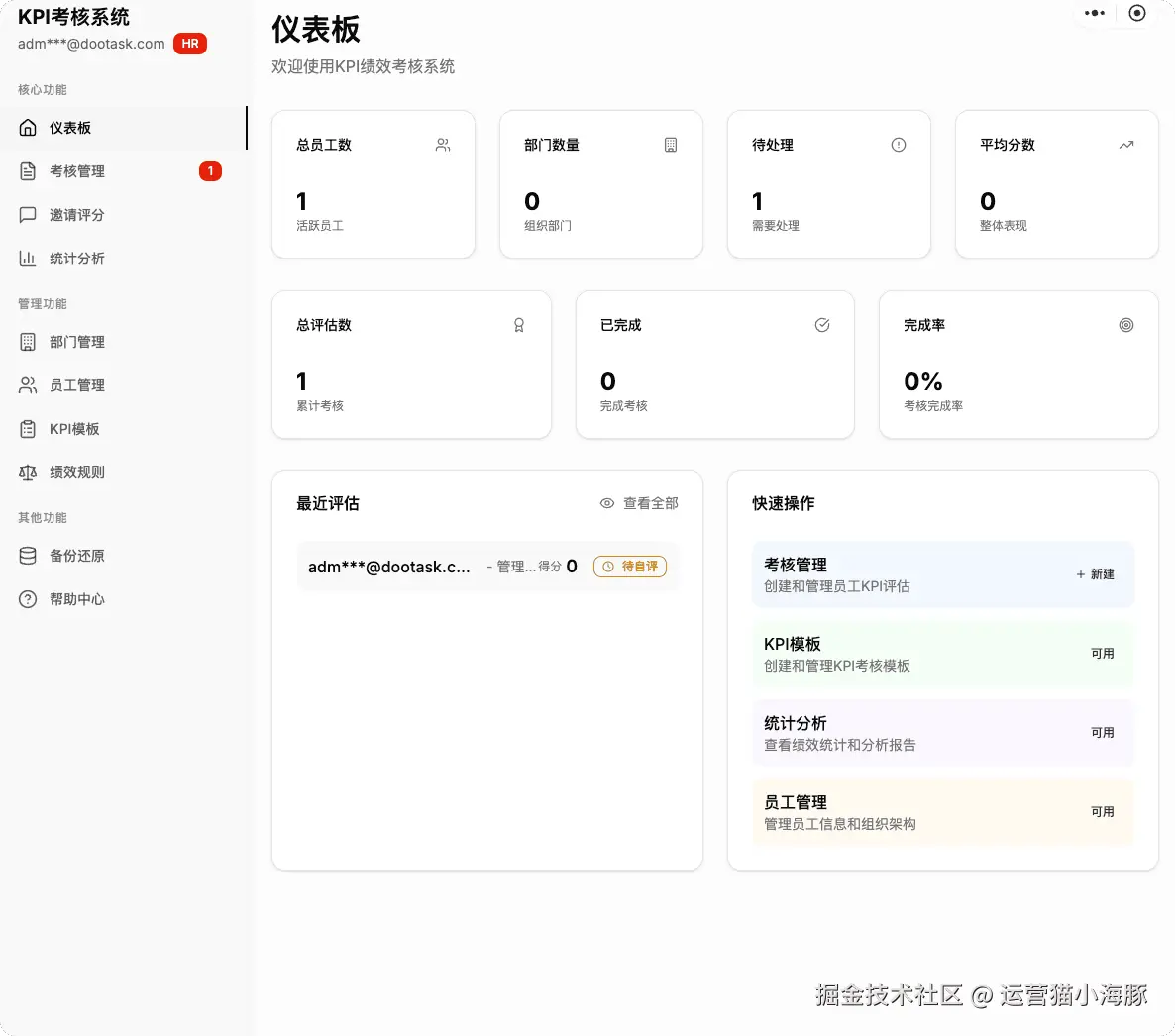Click 可用 on the KPI模板 quick action

tap(1103, 654)
